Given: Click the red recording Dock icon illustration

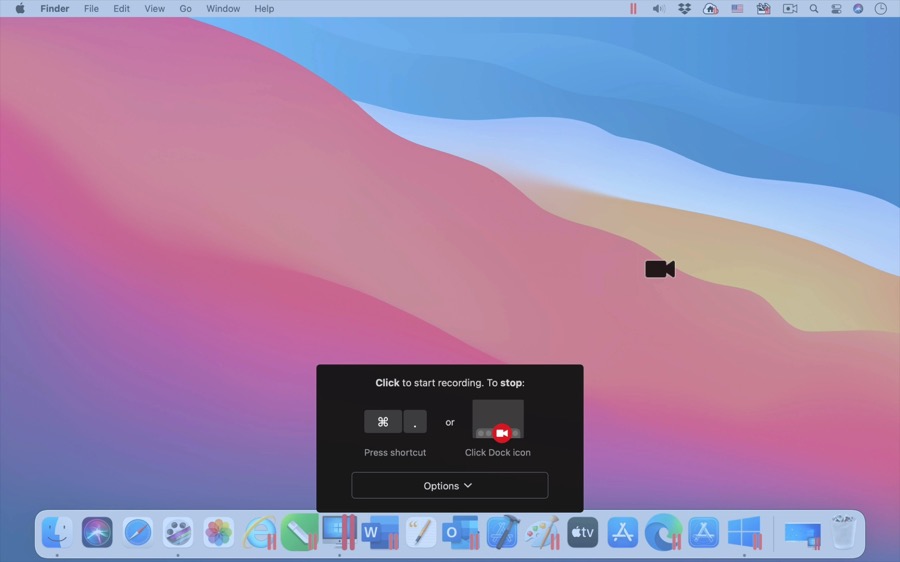Looking at the screenshot, I should pos(502,433).
